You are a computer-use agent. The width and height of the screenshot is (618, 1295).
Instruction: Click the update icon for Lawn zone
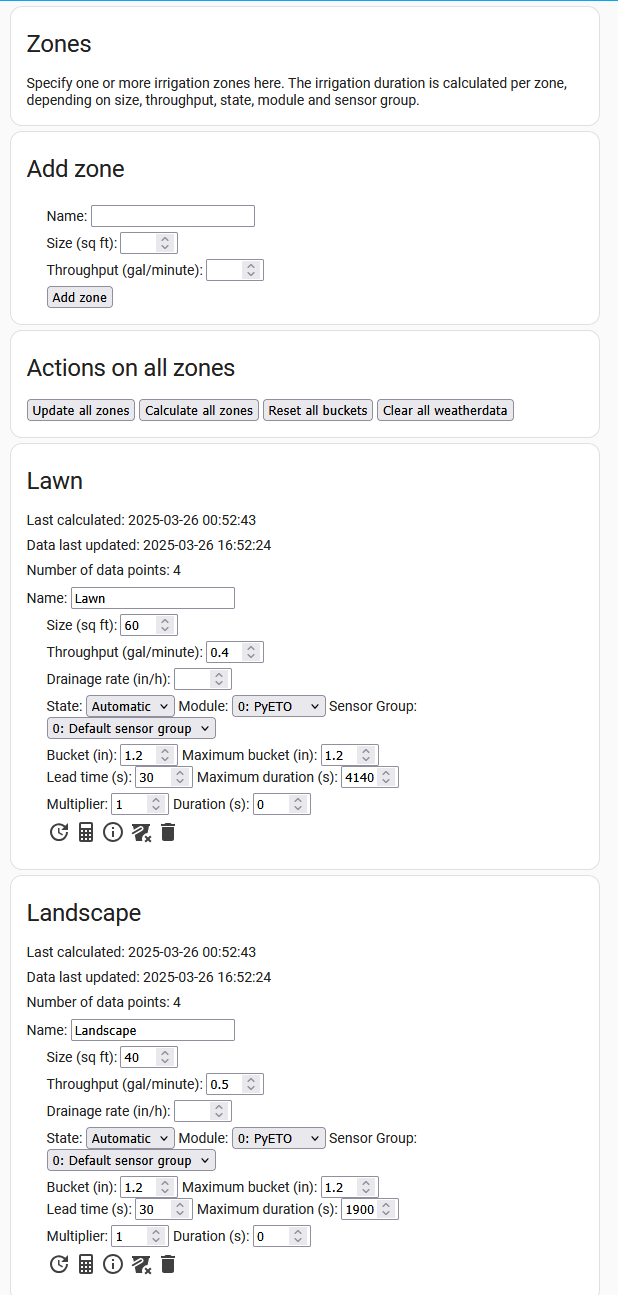59,832
